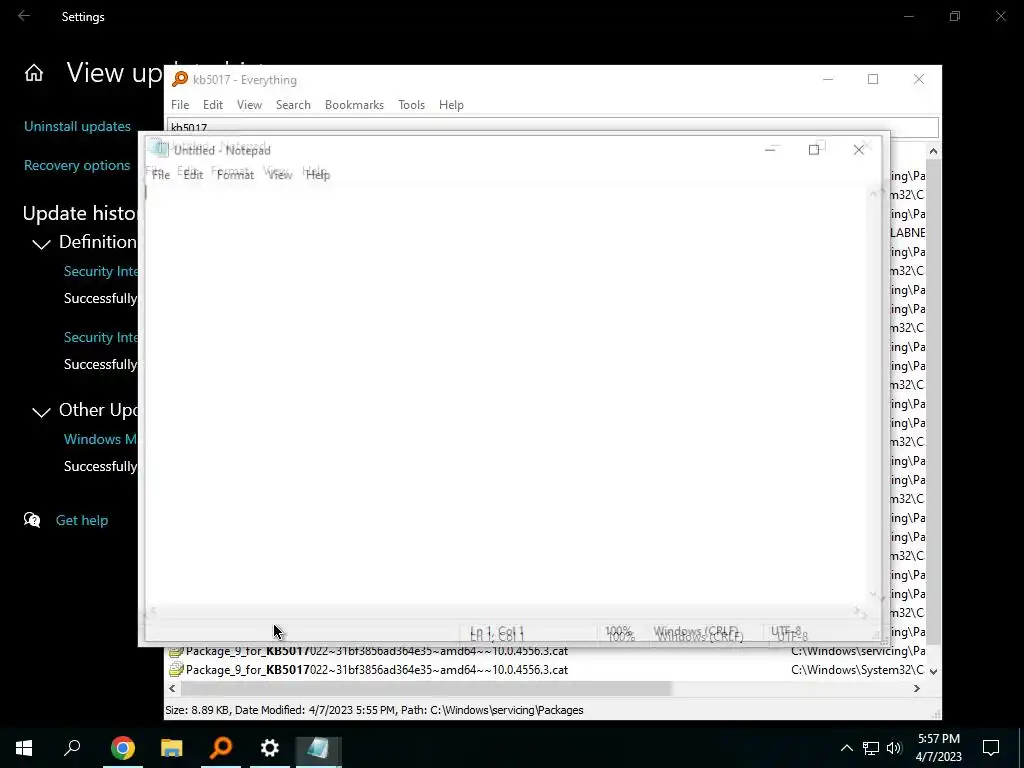
Task: Click the Everything results scroll up arrow
Action: (933, 151)
